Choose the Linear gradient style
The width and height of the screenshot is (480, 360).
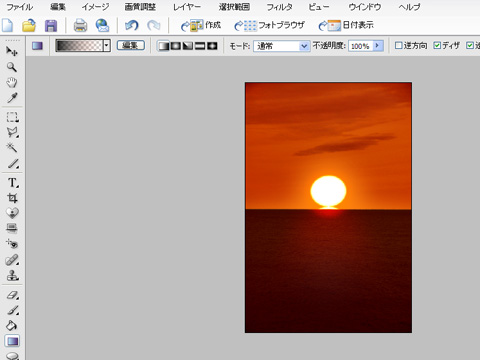click(x=163, y=46)
